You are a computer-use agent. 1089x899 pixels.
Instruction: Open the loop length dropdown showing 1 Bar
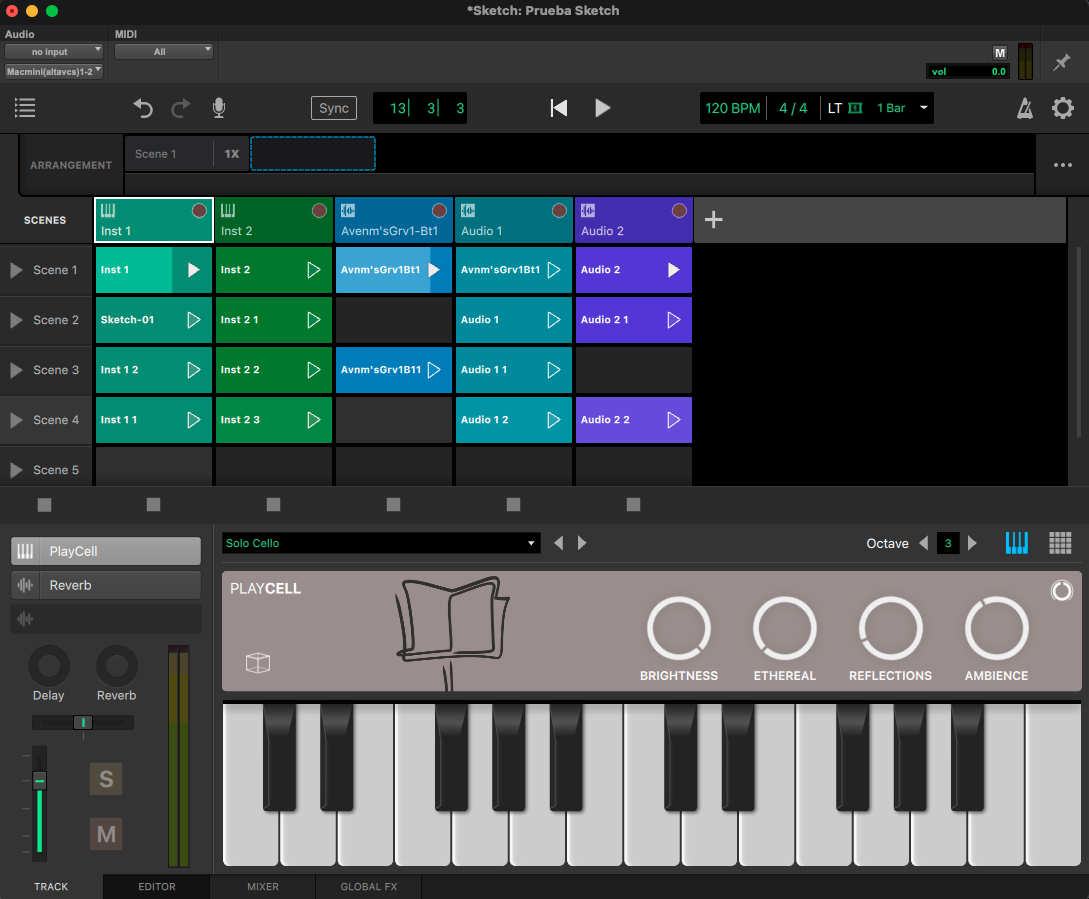922,108
